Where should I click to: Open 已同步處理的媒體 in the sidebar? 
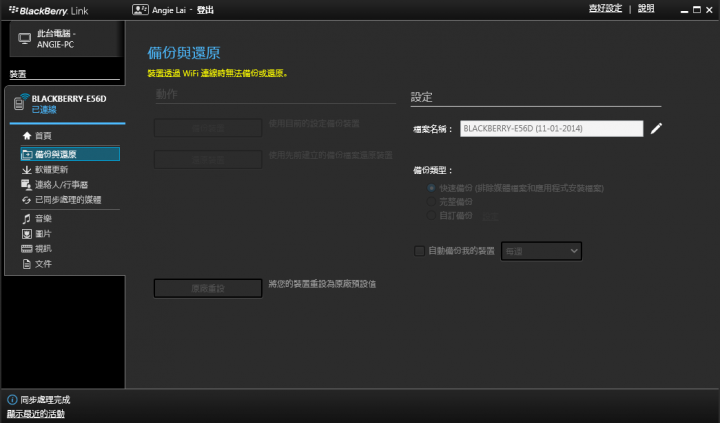click(68, 200)
